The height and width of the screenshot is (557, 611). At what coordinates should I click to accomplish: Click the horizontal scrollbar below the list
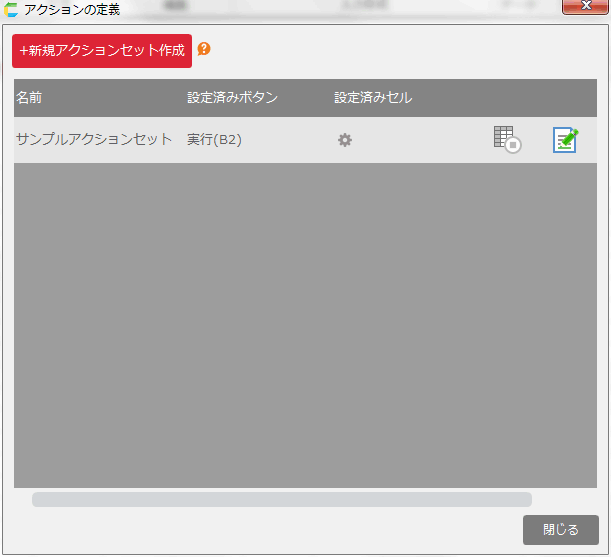click(x=282, y=499)
